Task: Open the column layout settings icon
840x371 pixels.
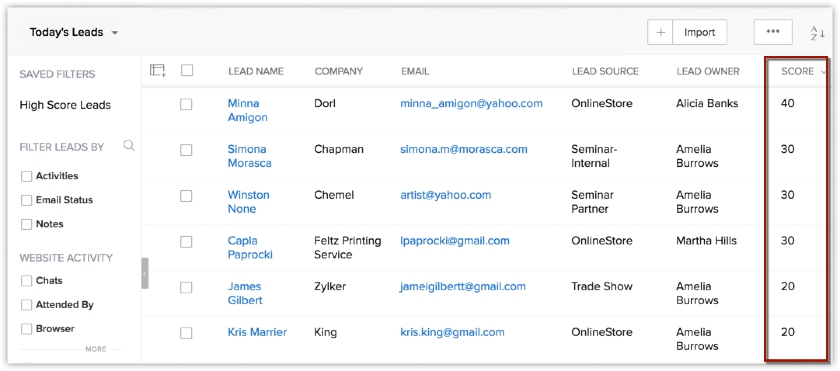Action: [x=158, y=70]
